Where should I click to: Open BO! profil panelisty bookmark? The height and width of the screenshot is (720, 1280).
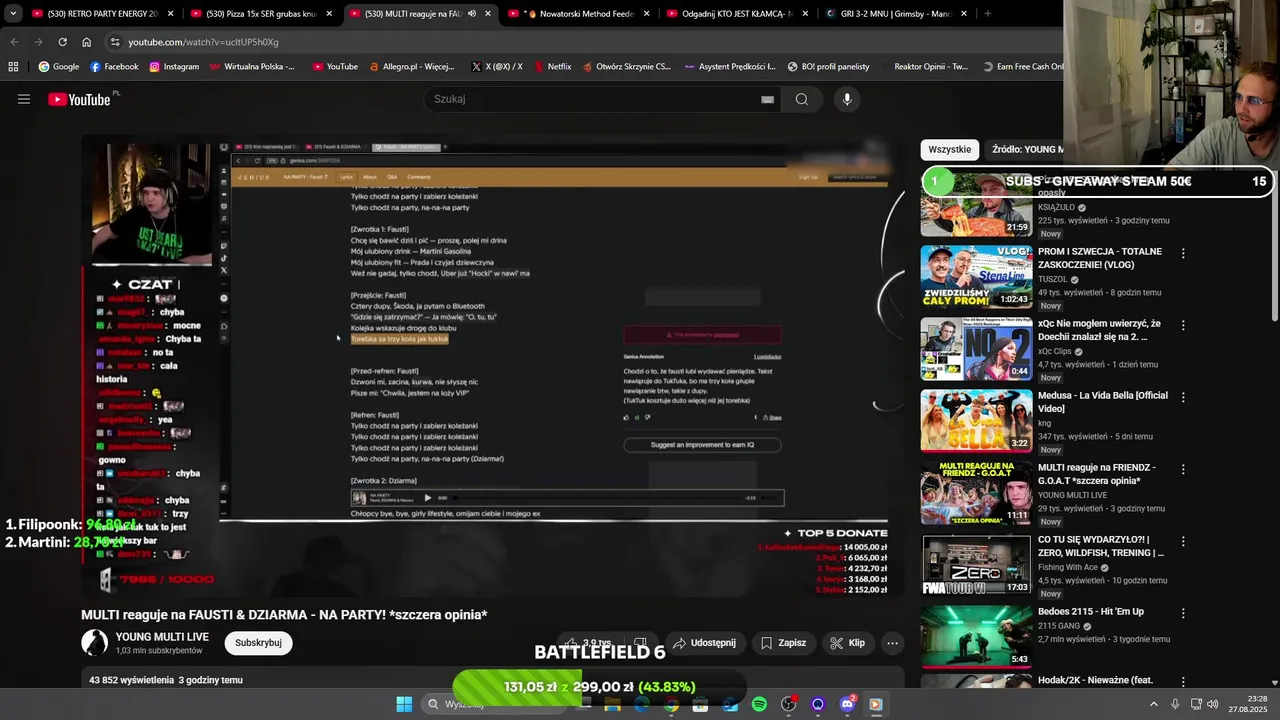tap(827, 67)
